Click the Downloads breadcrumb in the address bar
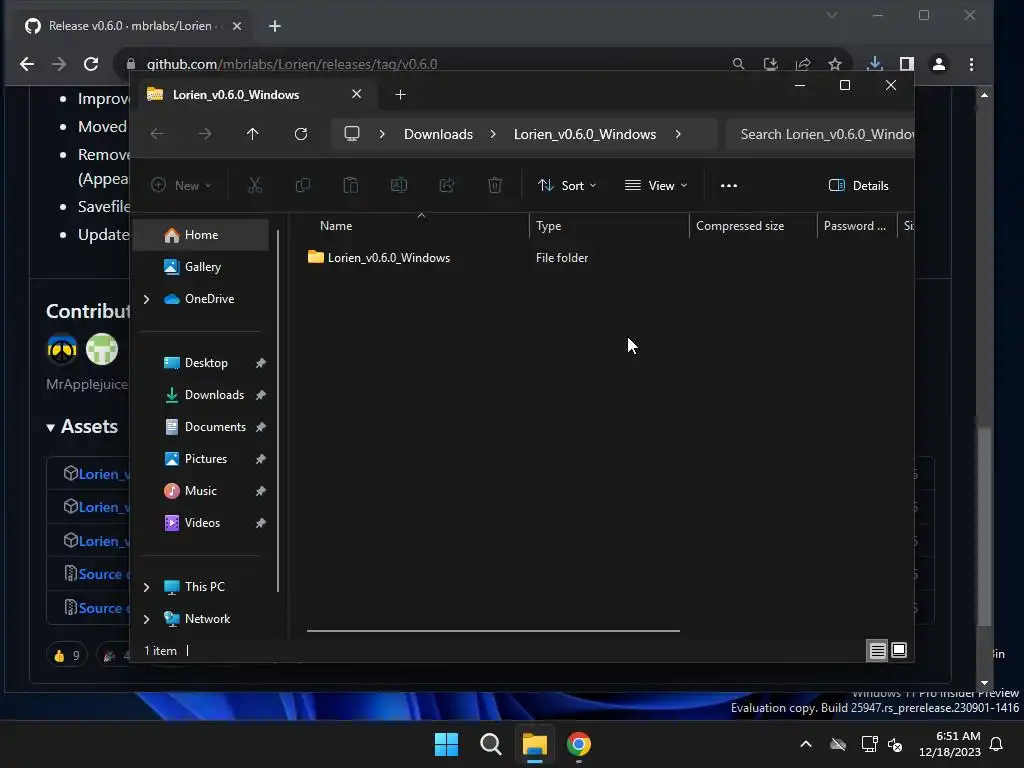This screenshot has width=1024, height=768. pos(438,134)
